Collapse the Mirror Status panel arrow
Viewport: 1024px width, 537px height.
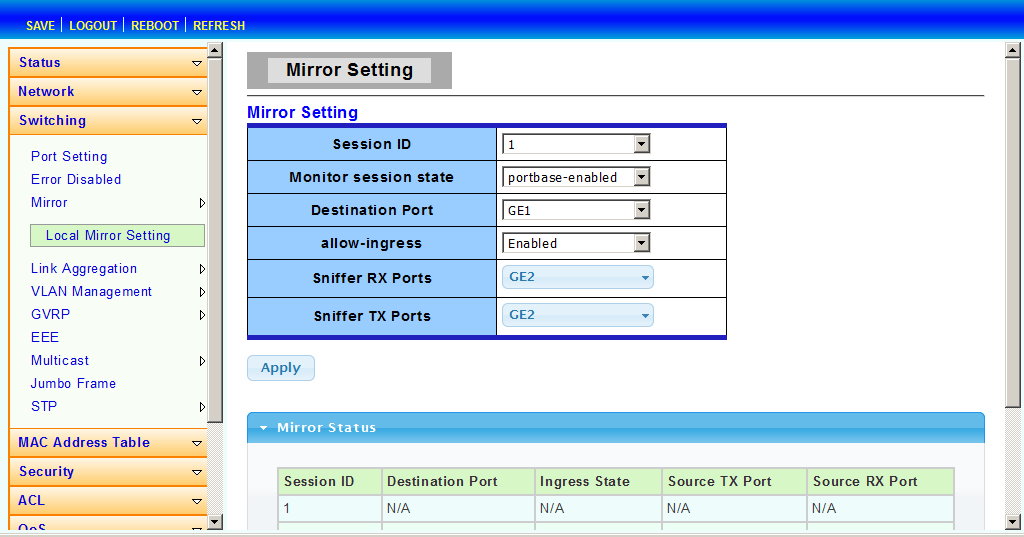click(264, 428)
